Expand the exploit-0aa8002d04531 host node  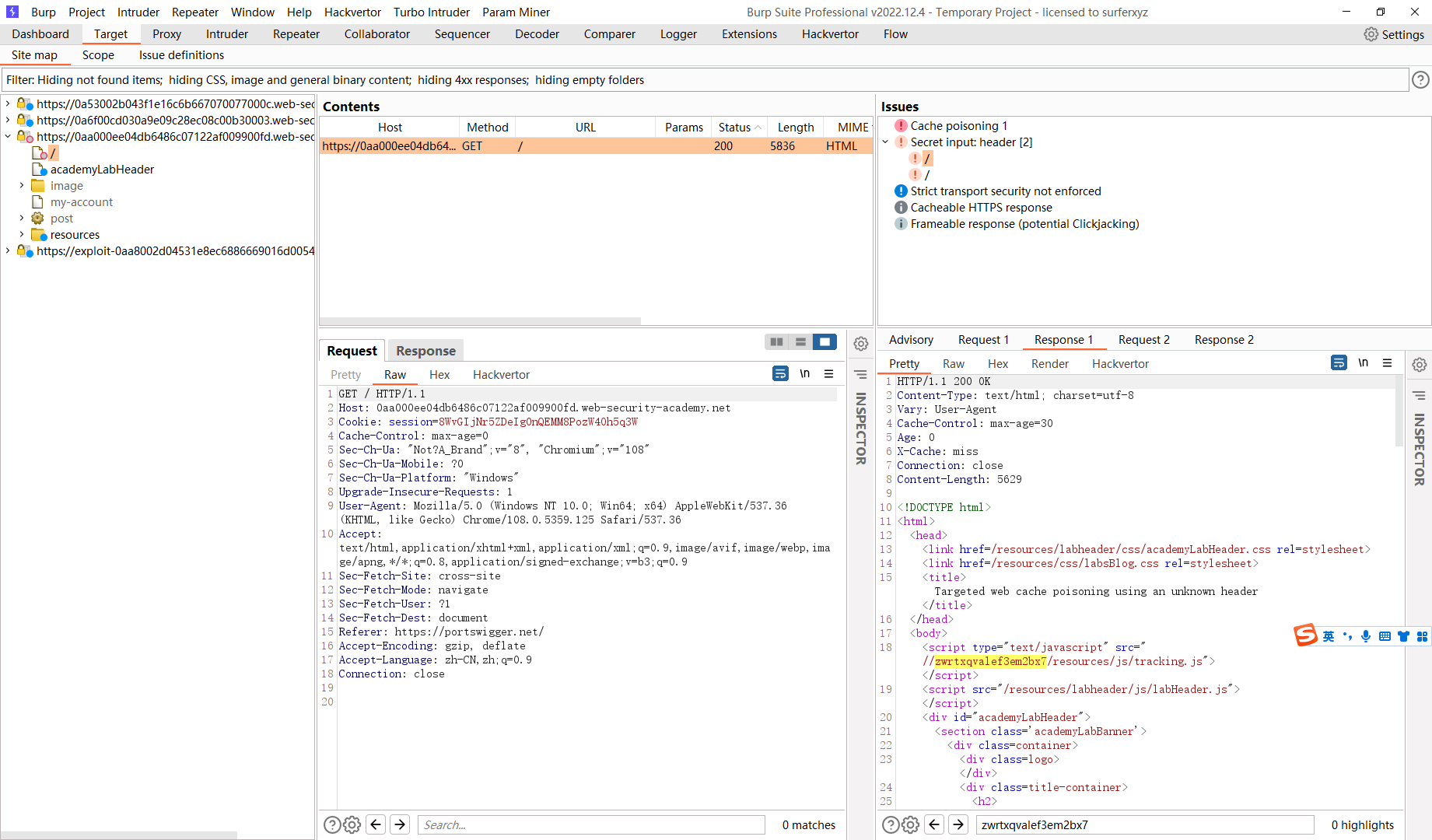(8, 250)
